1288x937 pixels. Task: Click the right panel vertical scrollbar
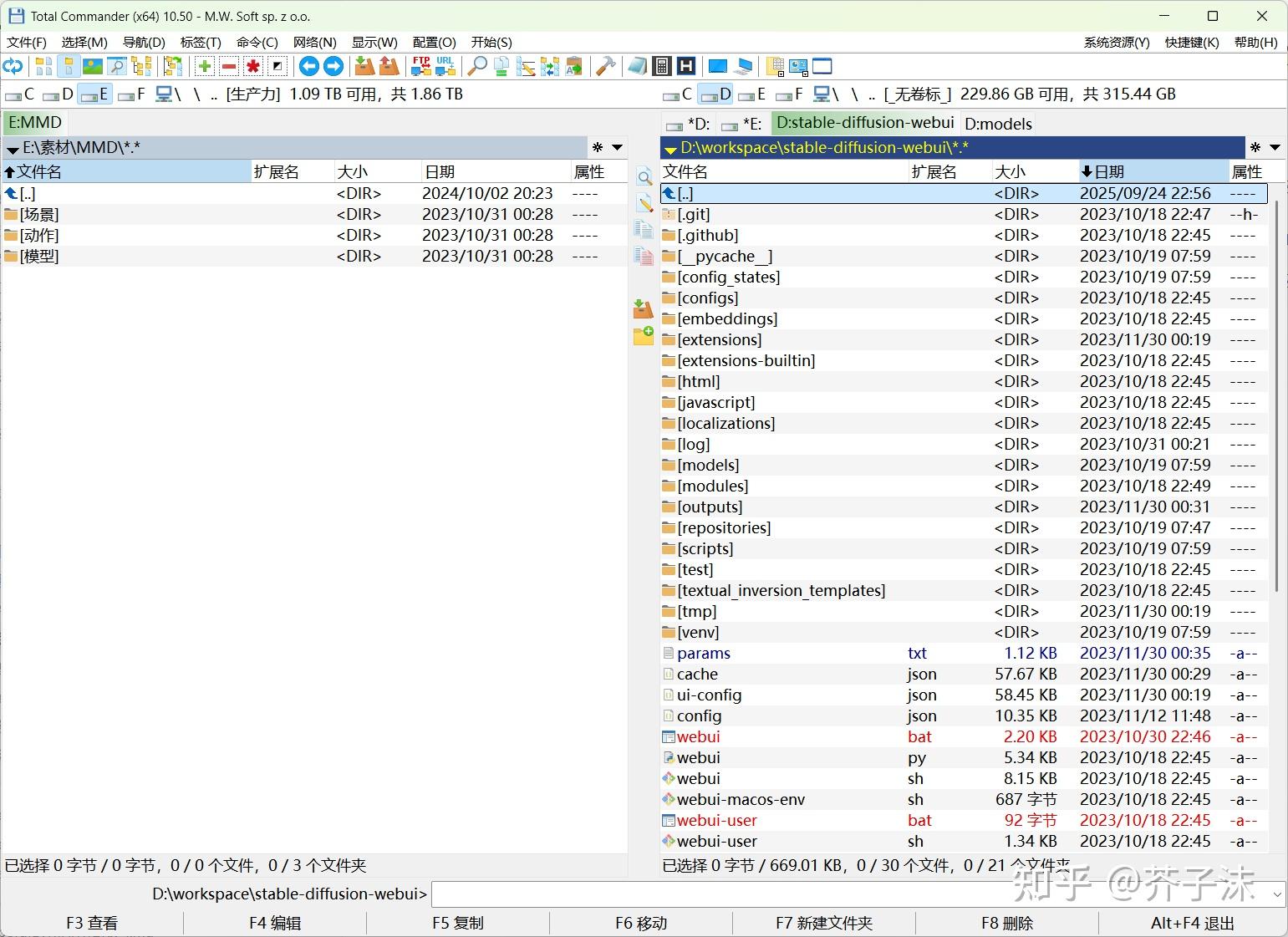1276,518
